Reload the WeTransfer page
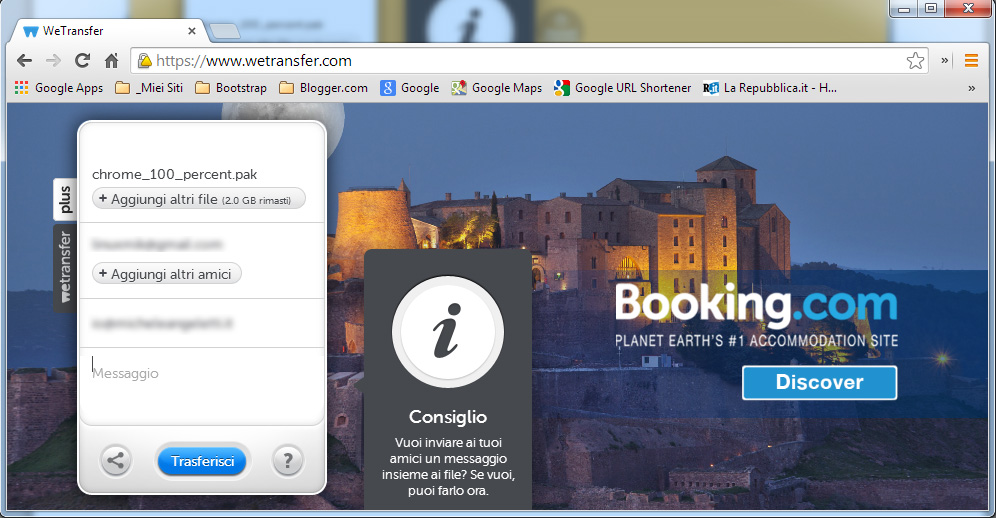This screenshot has width=996, height=518. click(83, 61)
